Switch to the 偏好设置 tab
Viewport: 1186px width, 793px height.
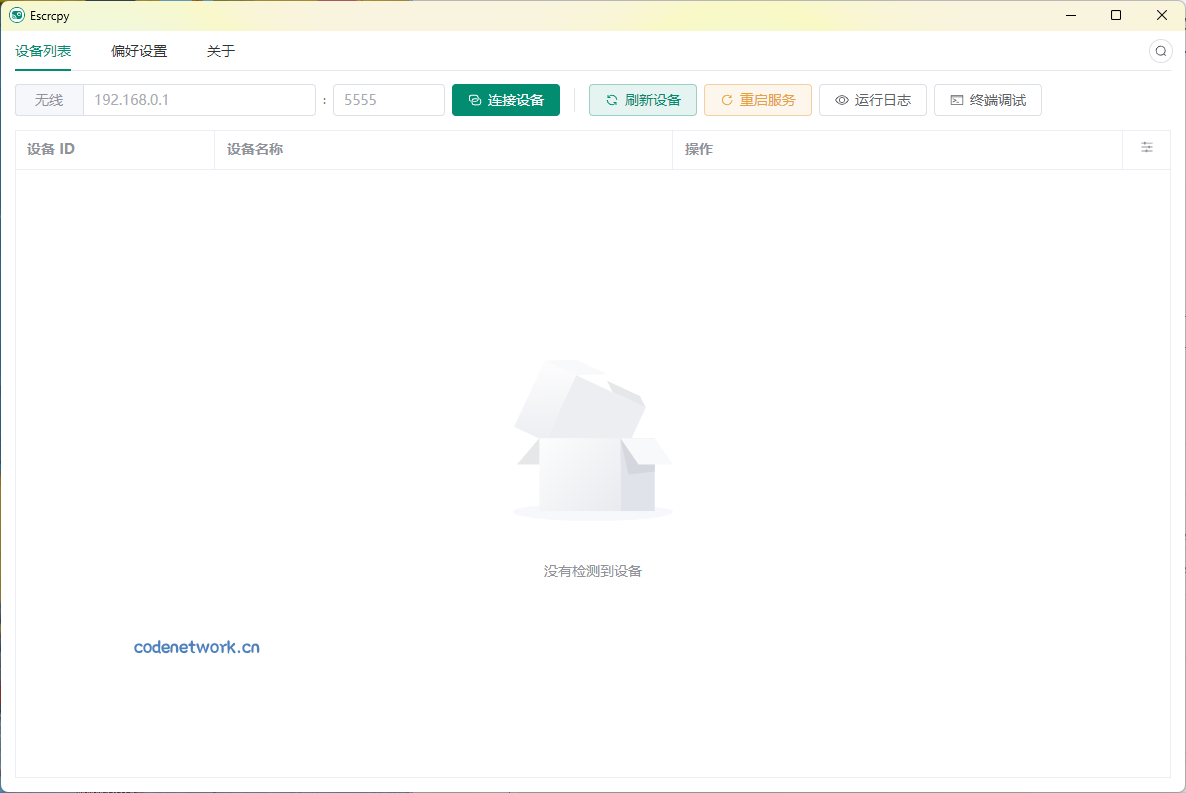click(138, 50)
